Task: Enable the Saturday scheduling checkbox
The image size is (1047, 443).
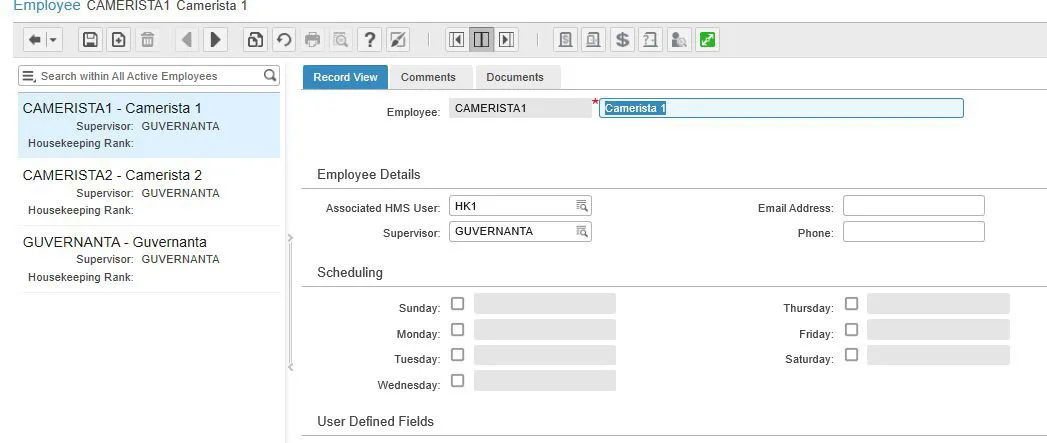Action: (x=851, y=355)
